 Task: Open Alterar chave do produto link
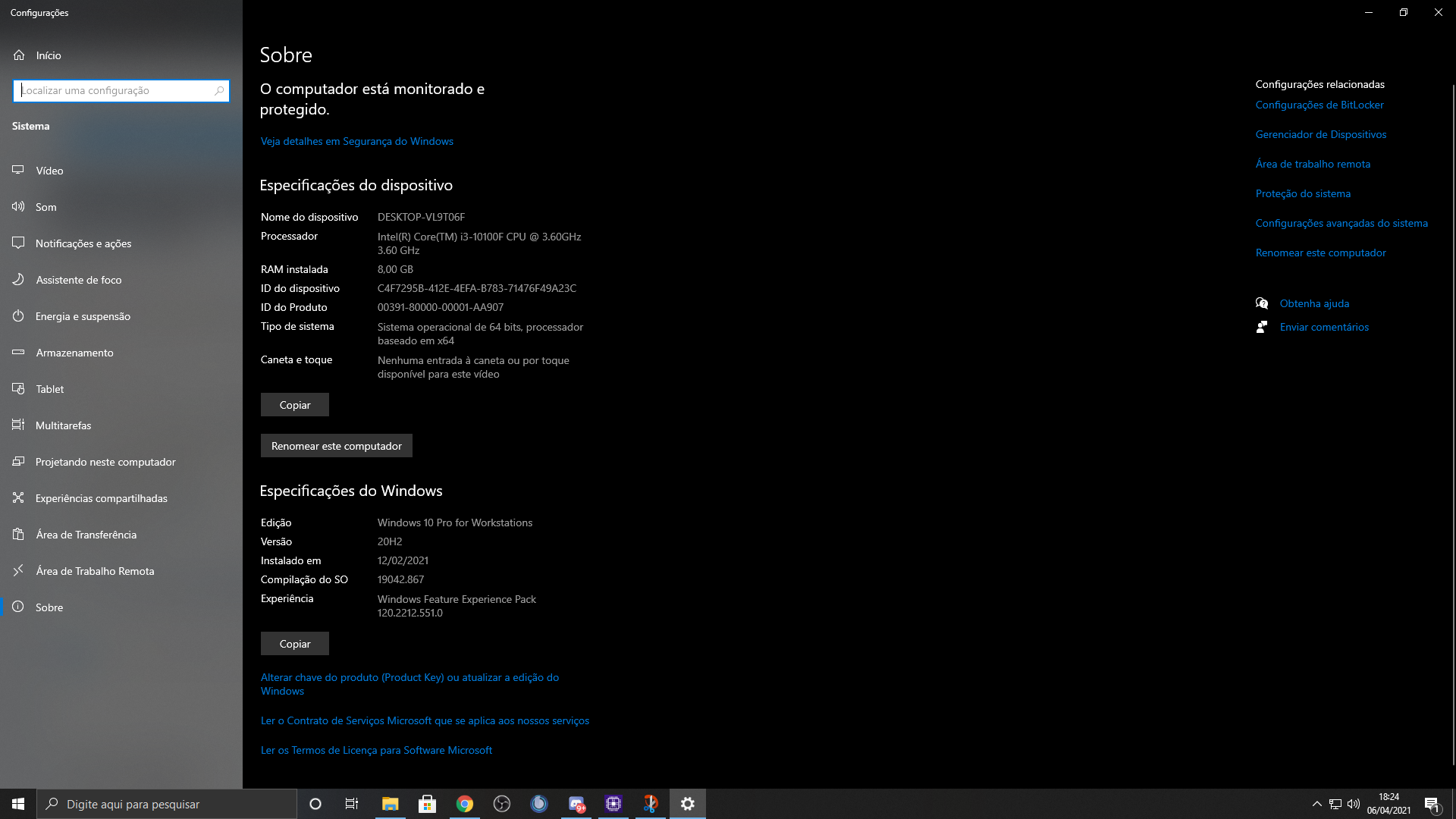(x=409, y=684)
